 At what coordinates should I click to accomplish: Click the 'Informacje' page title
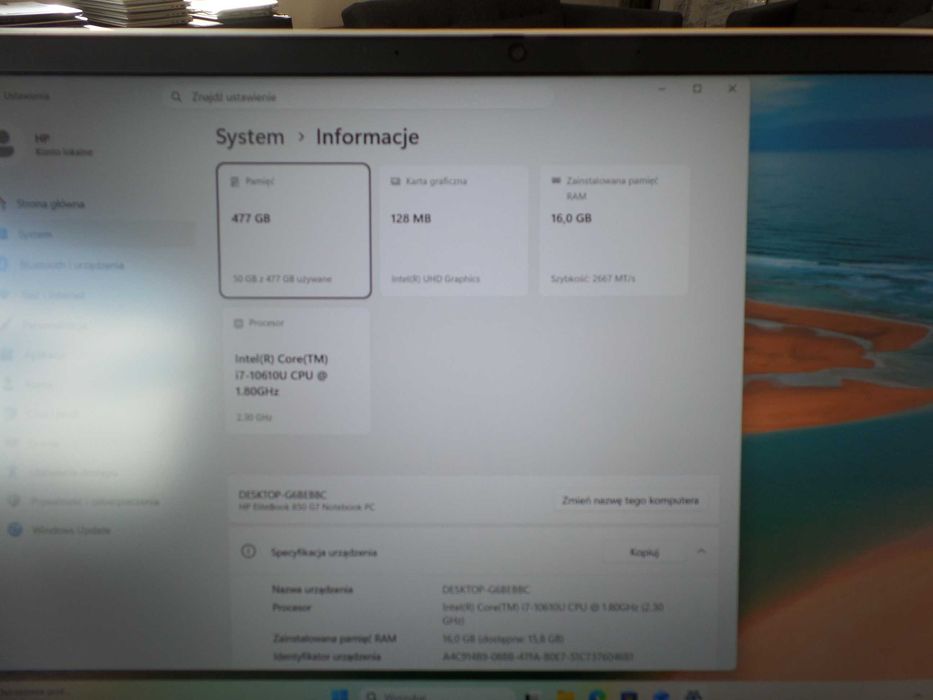367,137
